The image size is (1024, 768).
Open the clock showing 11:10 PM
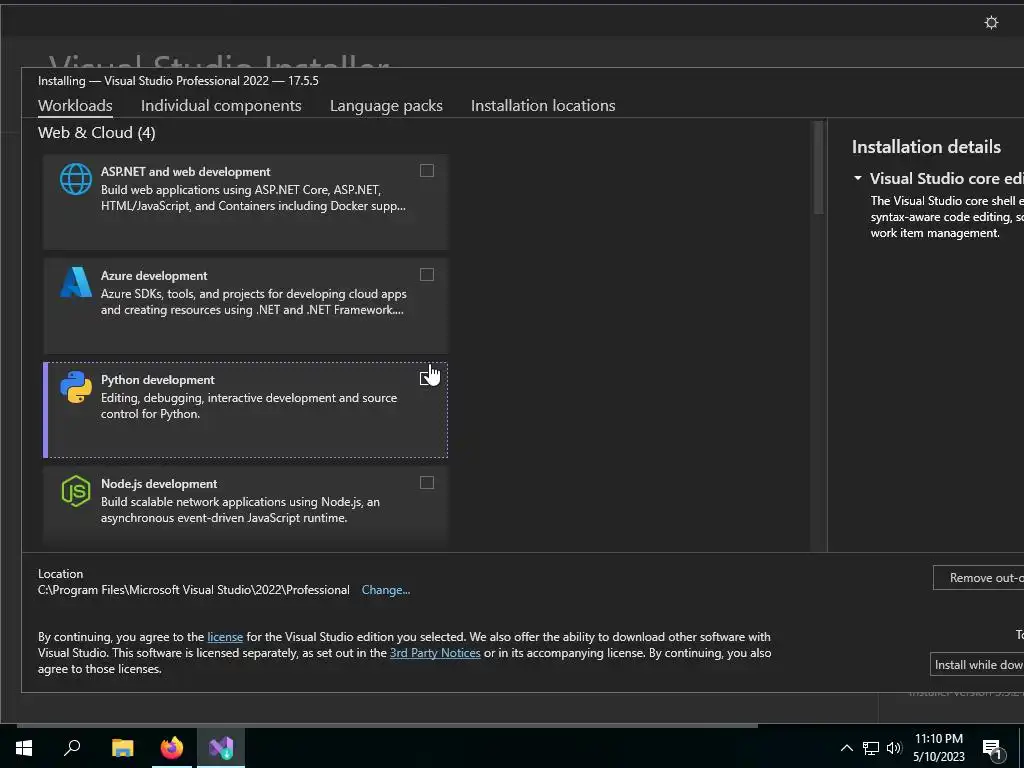(938, 747)
